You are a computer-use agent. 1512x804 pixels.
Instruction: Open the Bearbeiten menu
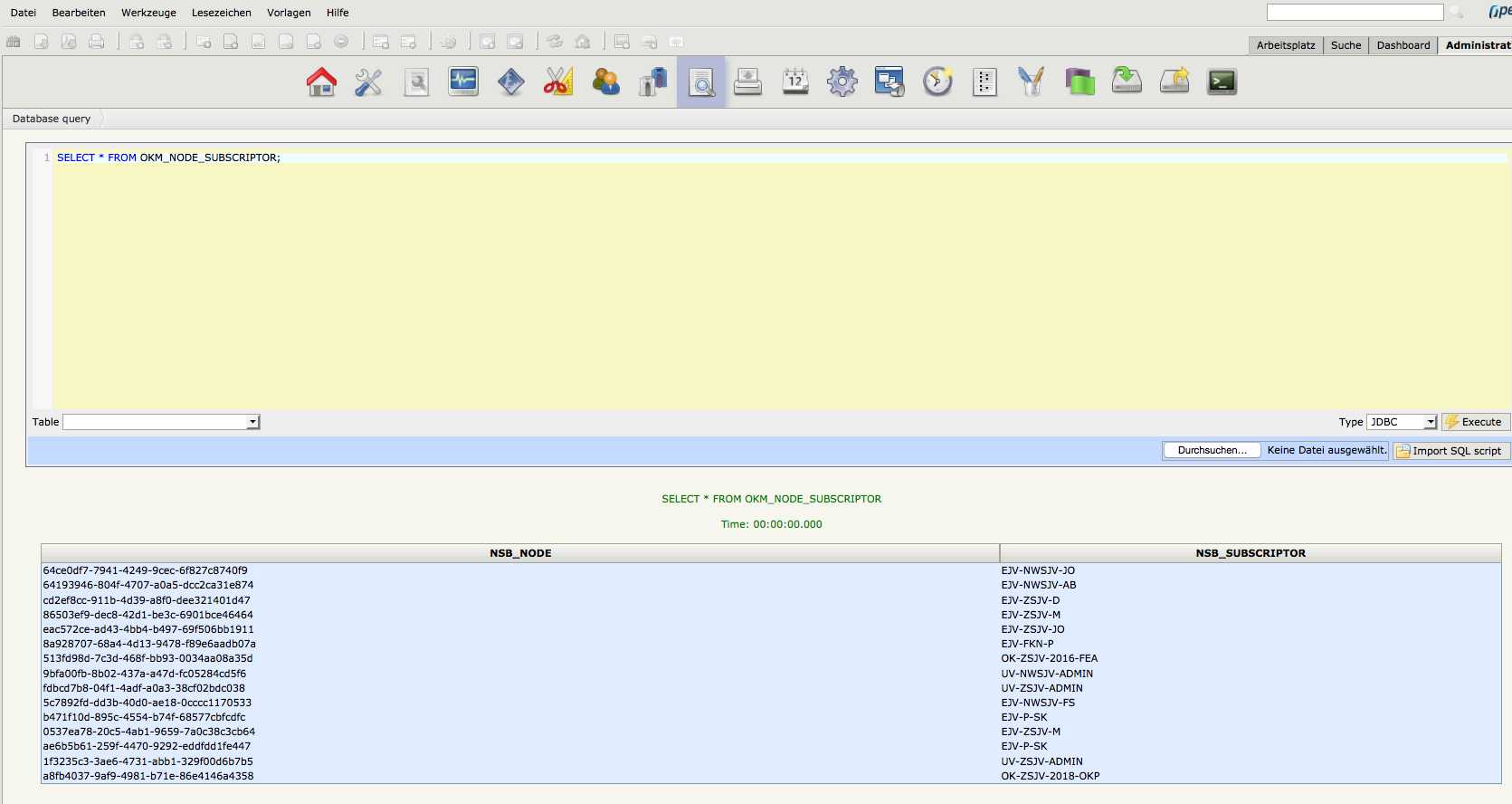(x=79, y=13)
